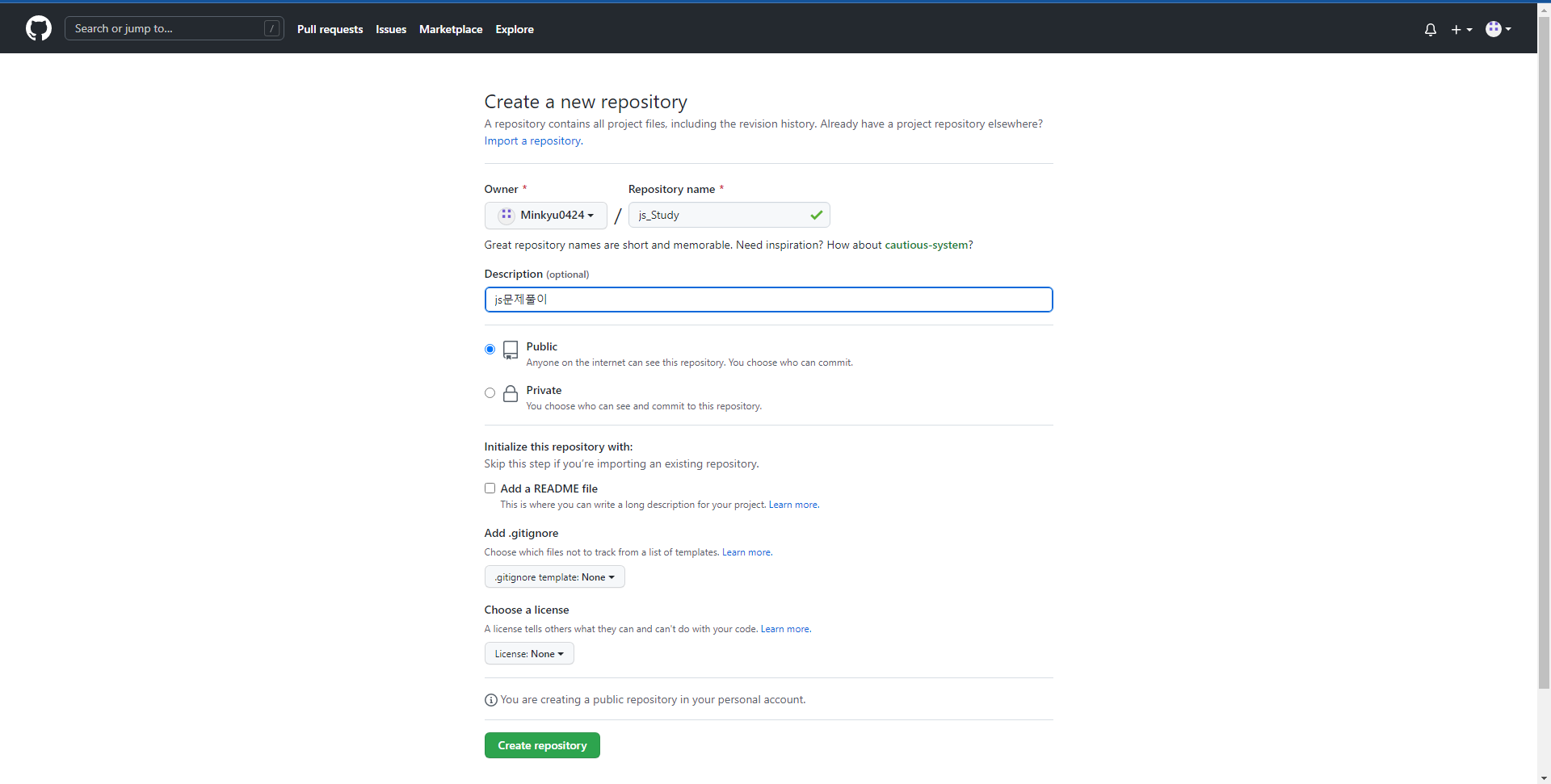Go to Issues
Screen dimensions: 1551x784
click(391, 29)
